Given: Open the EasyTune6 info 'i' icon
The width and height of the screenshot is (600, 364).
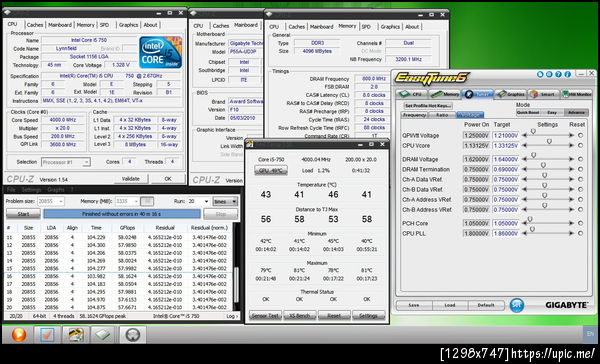Looking at the screenshot, I should point(567,74).
